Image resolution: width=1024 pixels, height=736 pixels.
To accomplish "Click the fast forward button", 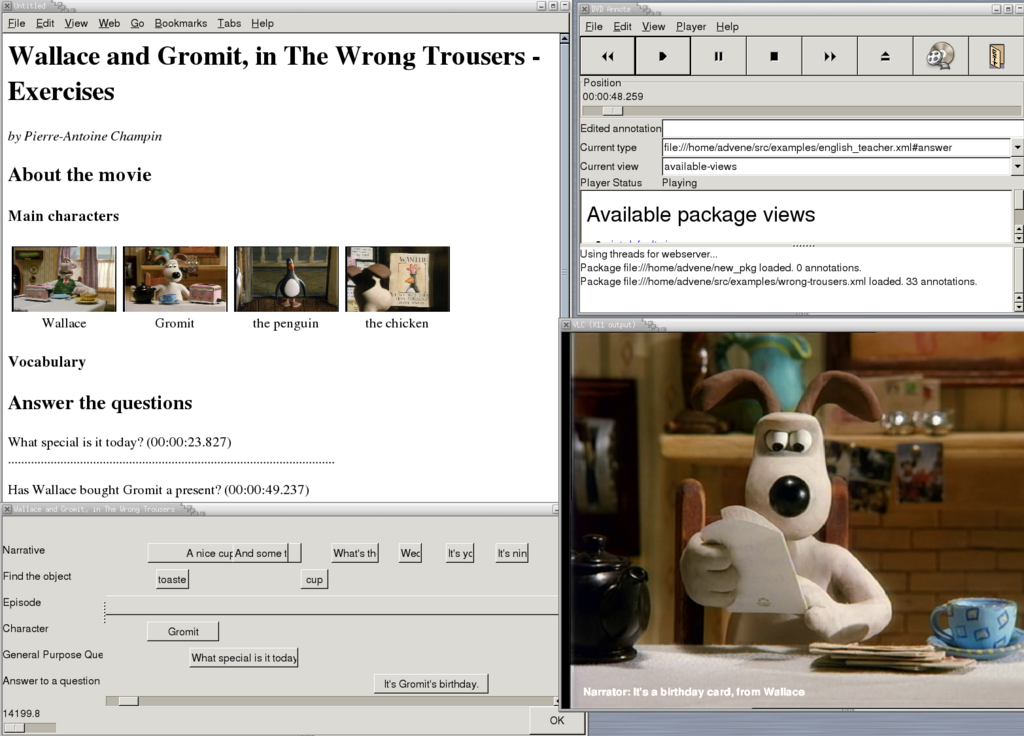I will pos(830,56).
